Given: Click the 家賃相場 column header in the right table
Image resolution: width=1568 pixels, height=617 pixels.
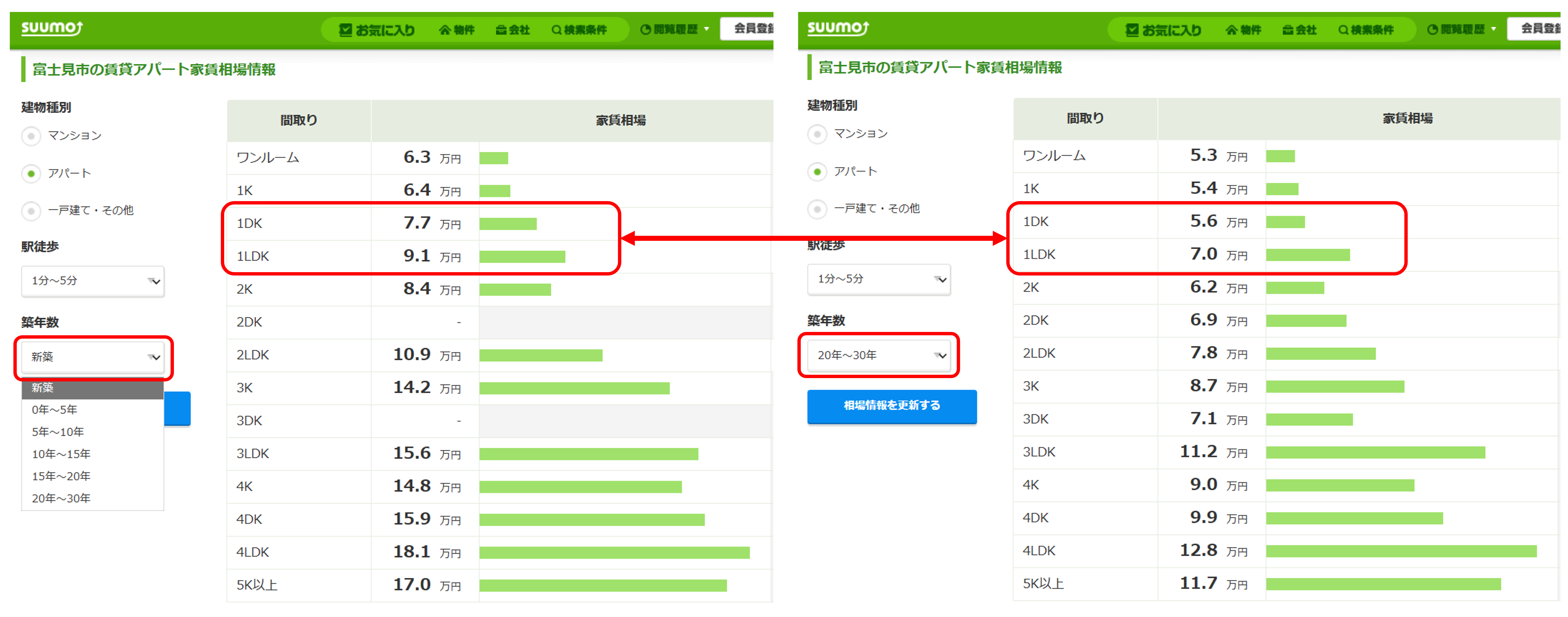Looking at the screenshot, I should click(1407, 119).
